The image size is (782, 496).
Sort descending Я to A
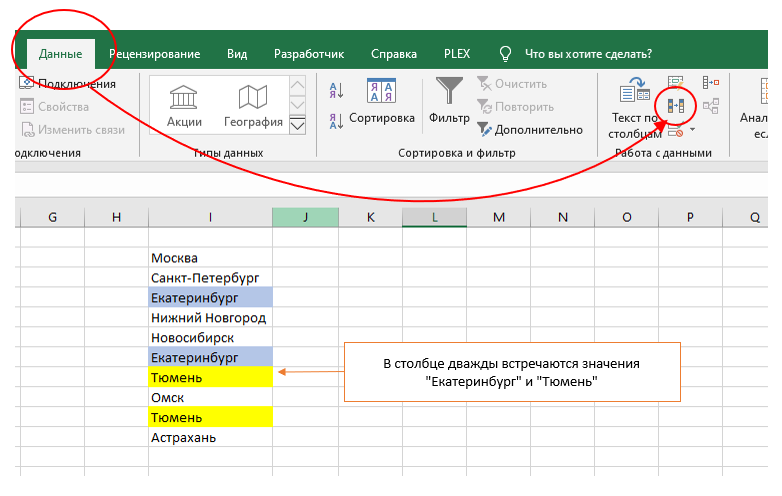click(336, 121)
